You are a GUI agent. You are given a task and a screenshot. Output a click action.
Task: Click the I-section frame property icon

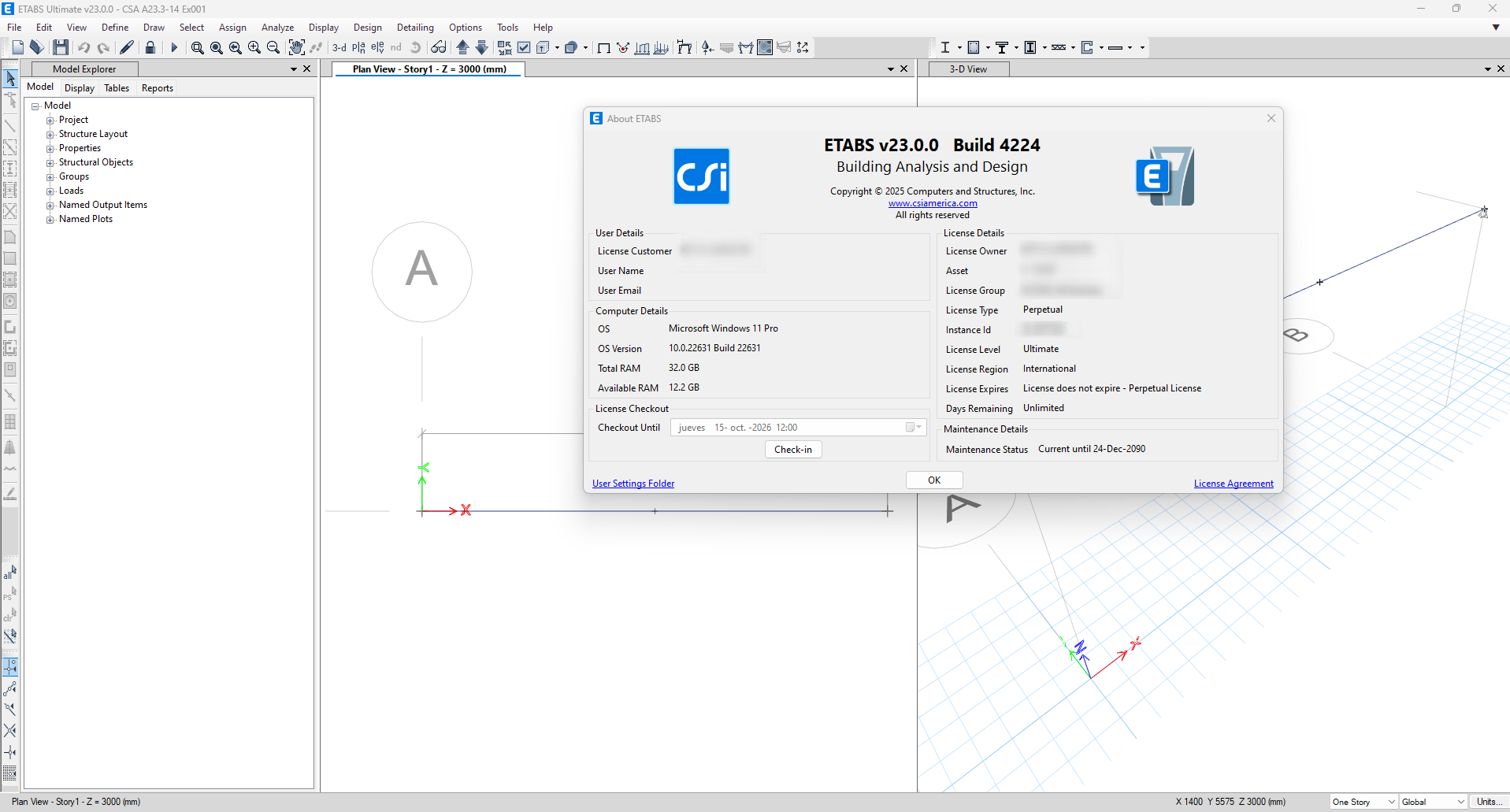click(945, 47)
